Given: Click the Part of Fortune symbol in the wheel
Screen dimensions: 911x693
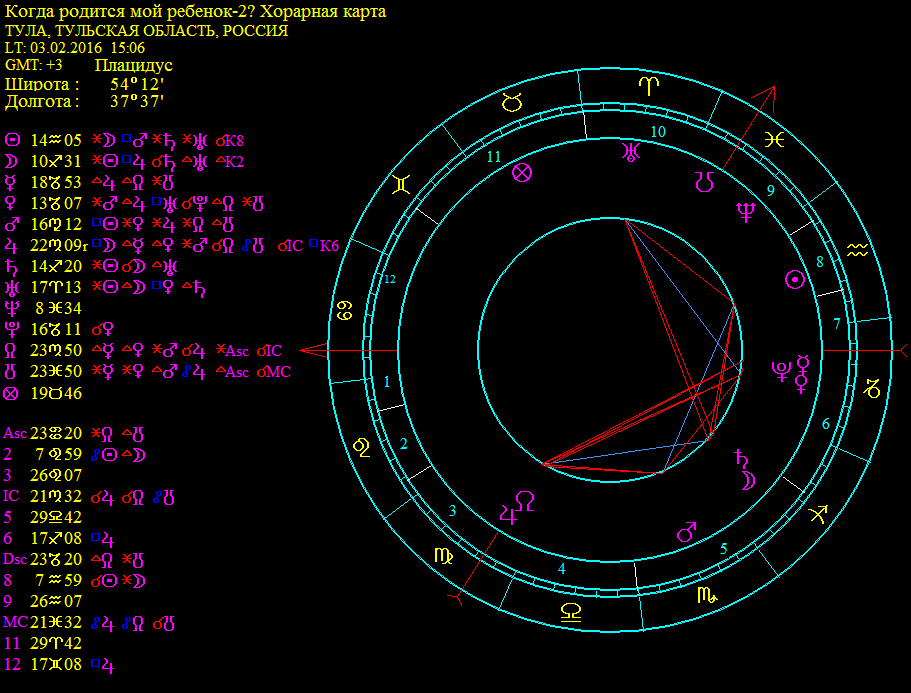Looking at the screenshot, I should [x=522, y=172].
